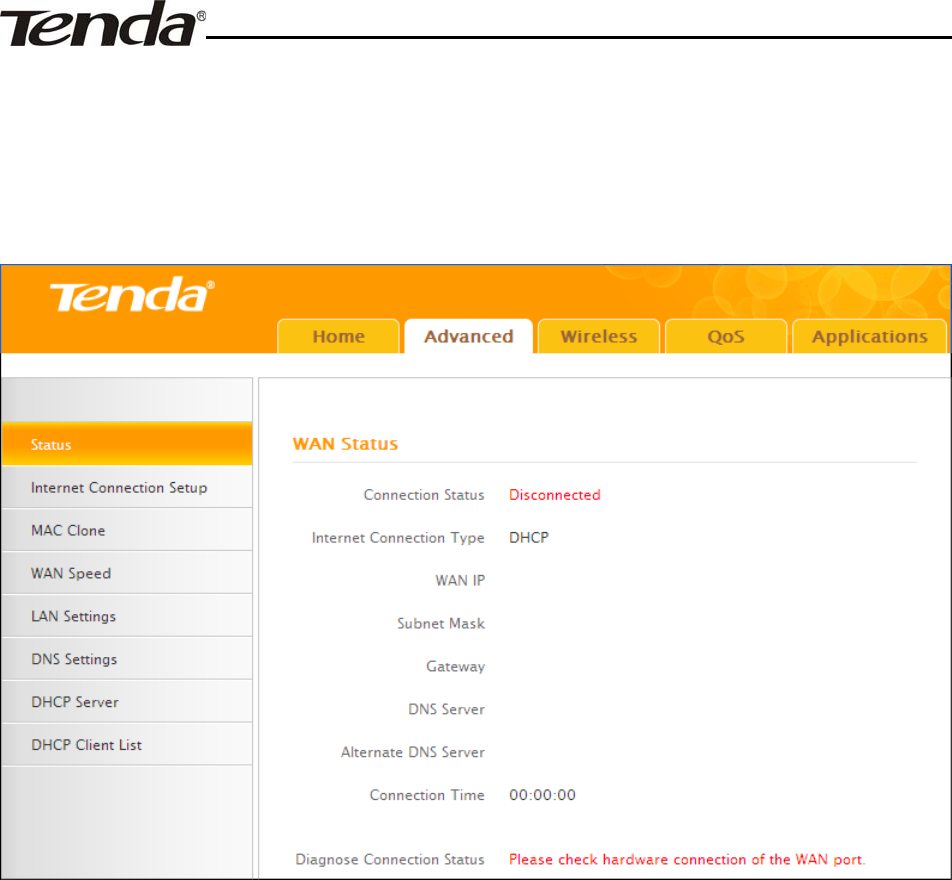The image size is (952, 880).
Task: Click the Gateway label
Action: click(x=455, y=667)
